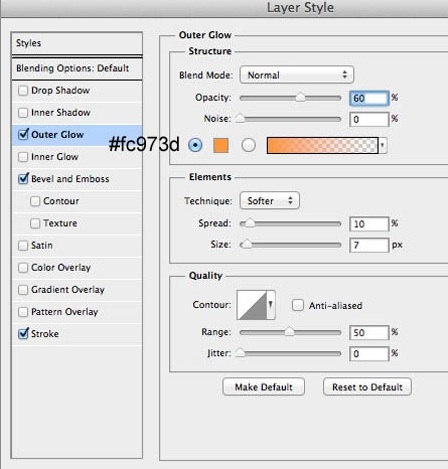Expand the gradient picker arrow
Viewport: 448px width, 469px height.
(382, 145)
